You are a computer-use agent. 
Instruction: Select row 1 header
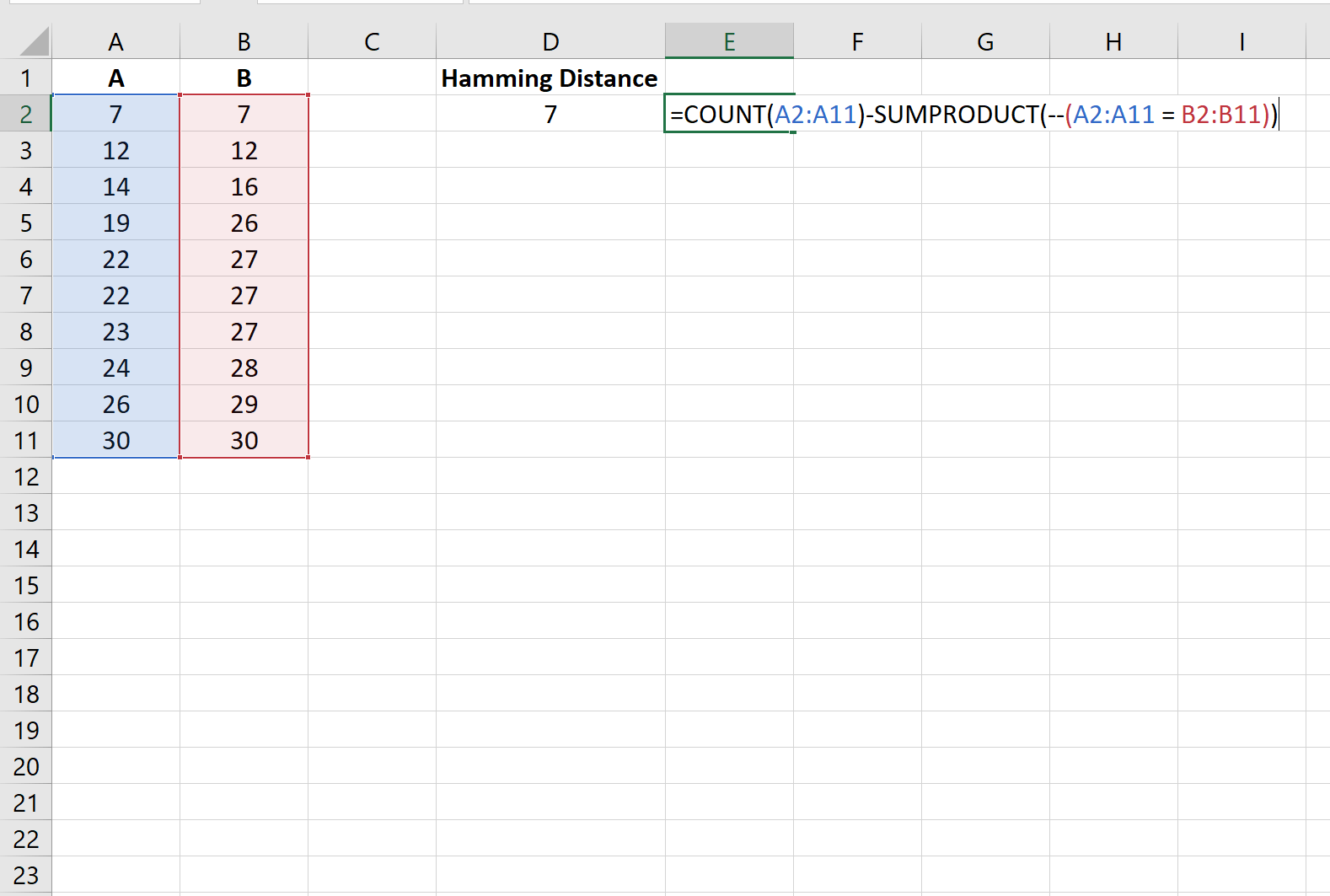[x=26, y=78]
